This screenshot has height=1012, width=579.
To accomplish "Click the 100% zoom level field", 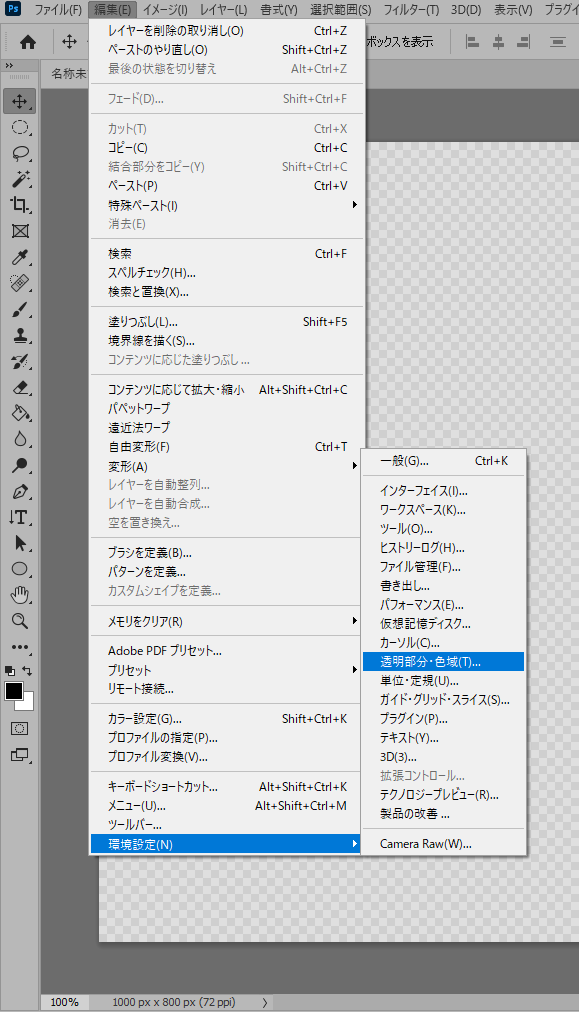I will click(x=65, y=1002).
